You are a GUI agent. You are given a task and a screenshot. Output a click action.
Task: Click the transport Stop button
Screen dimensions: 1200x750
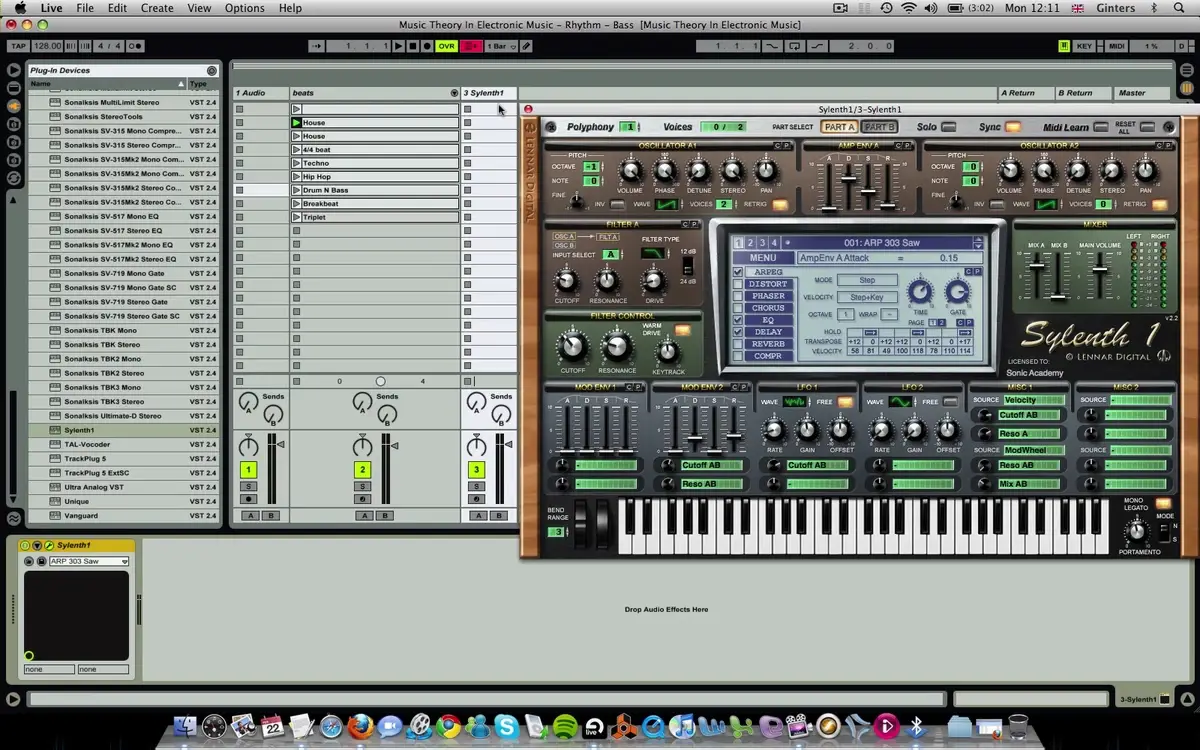coord(413,46)
